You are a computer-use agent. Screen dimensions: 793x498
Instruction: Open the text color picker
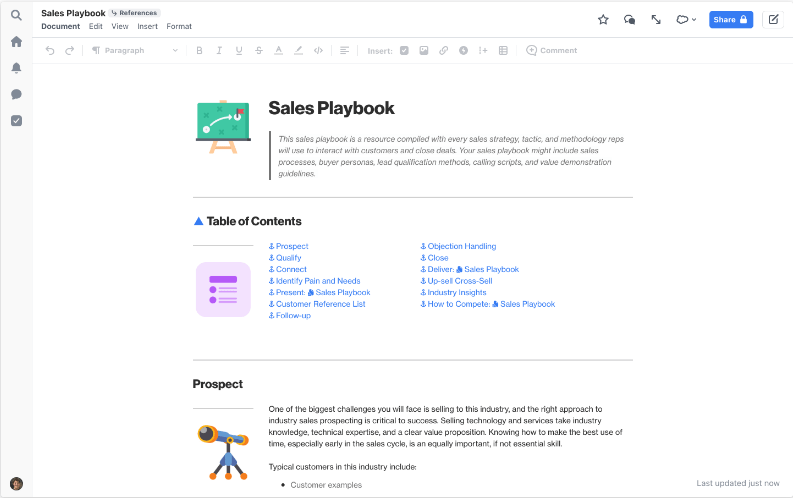coord(278,51)
